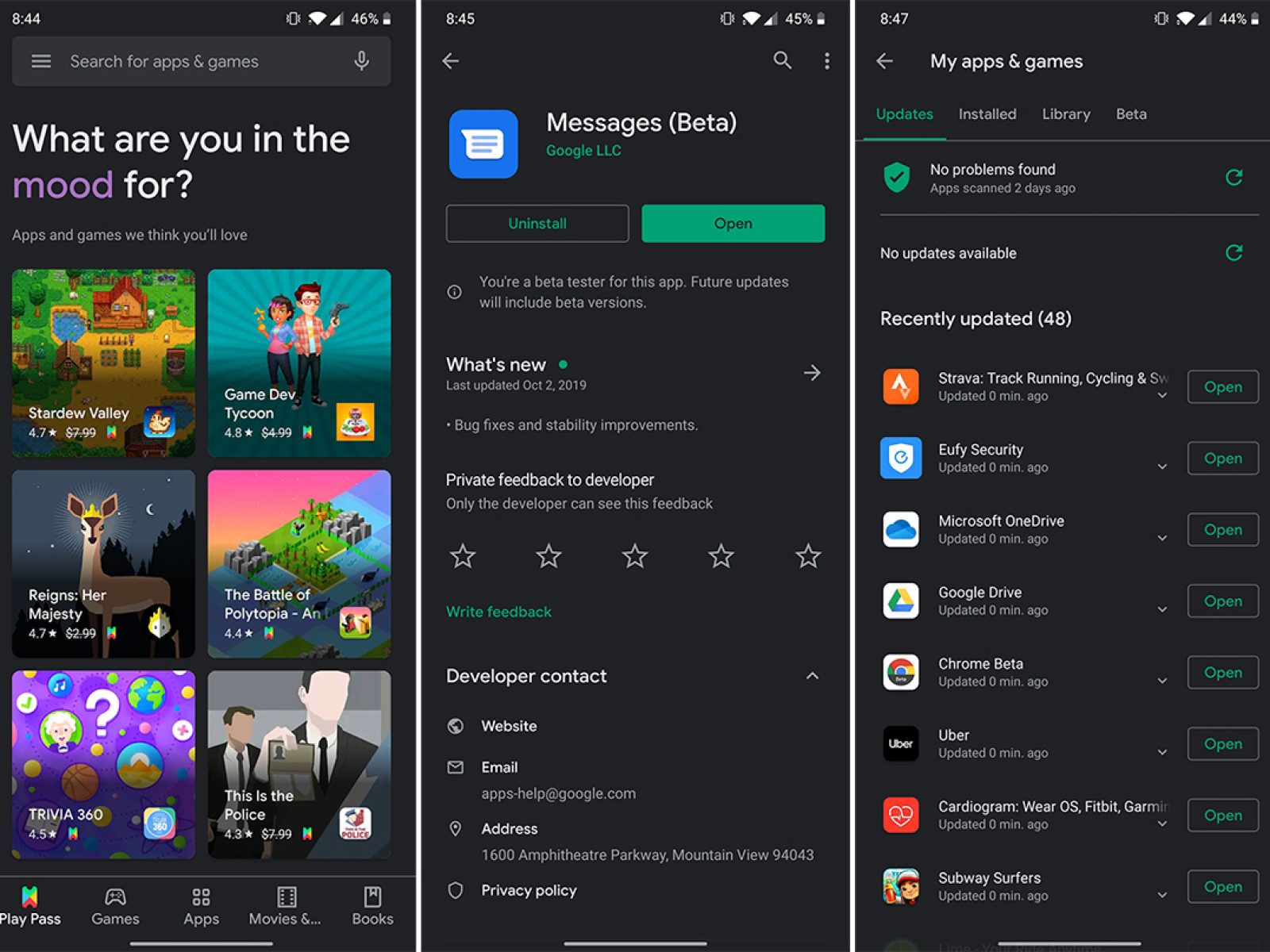This screenshot has height=952, width=1270.
Task: Tap the Messages (Beta) app icon
Action: 483,144
